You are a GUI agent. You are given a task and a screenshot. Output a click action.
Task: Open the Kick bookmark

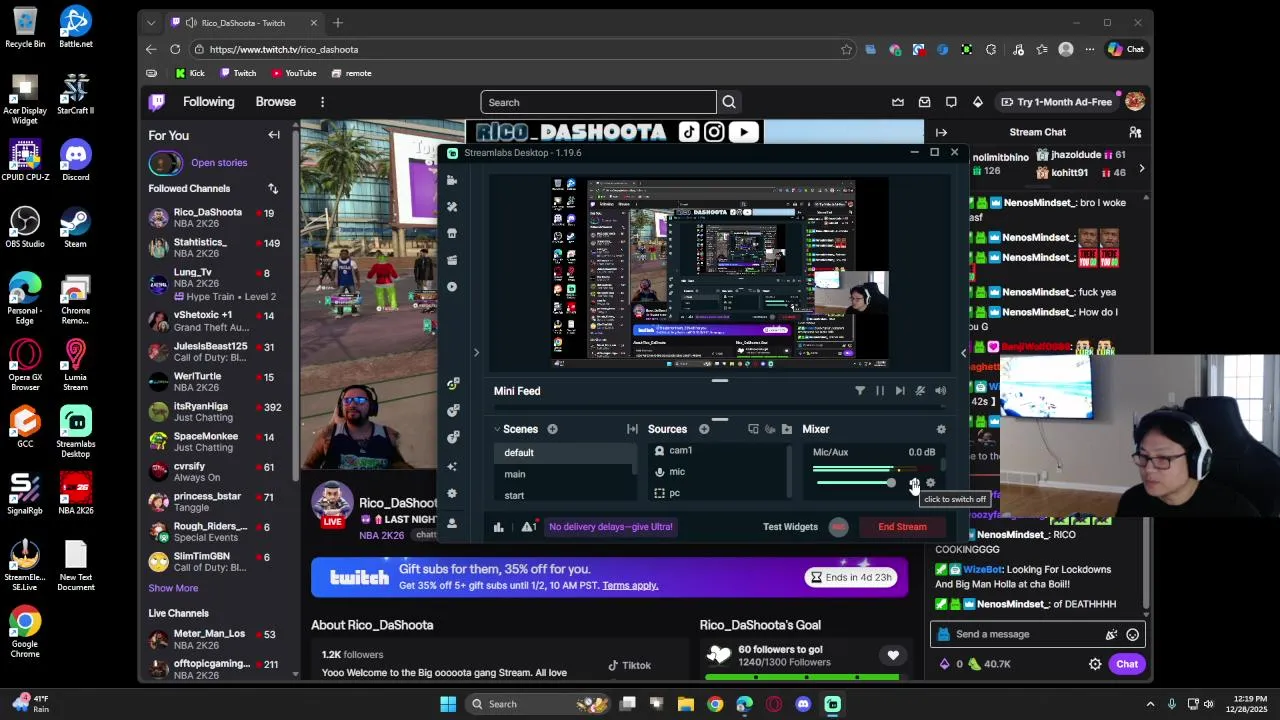(x=189, y=73)
